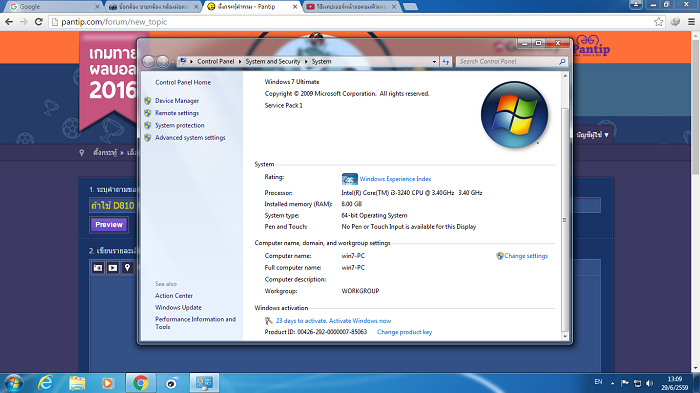Image resolution: width=700 pixels, height=393 pixels.
Task: Close the Google browser tab
Action: point(97,7)
